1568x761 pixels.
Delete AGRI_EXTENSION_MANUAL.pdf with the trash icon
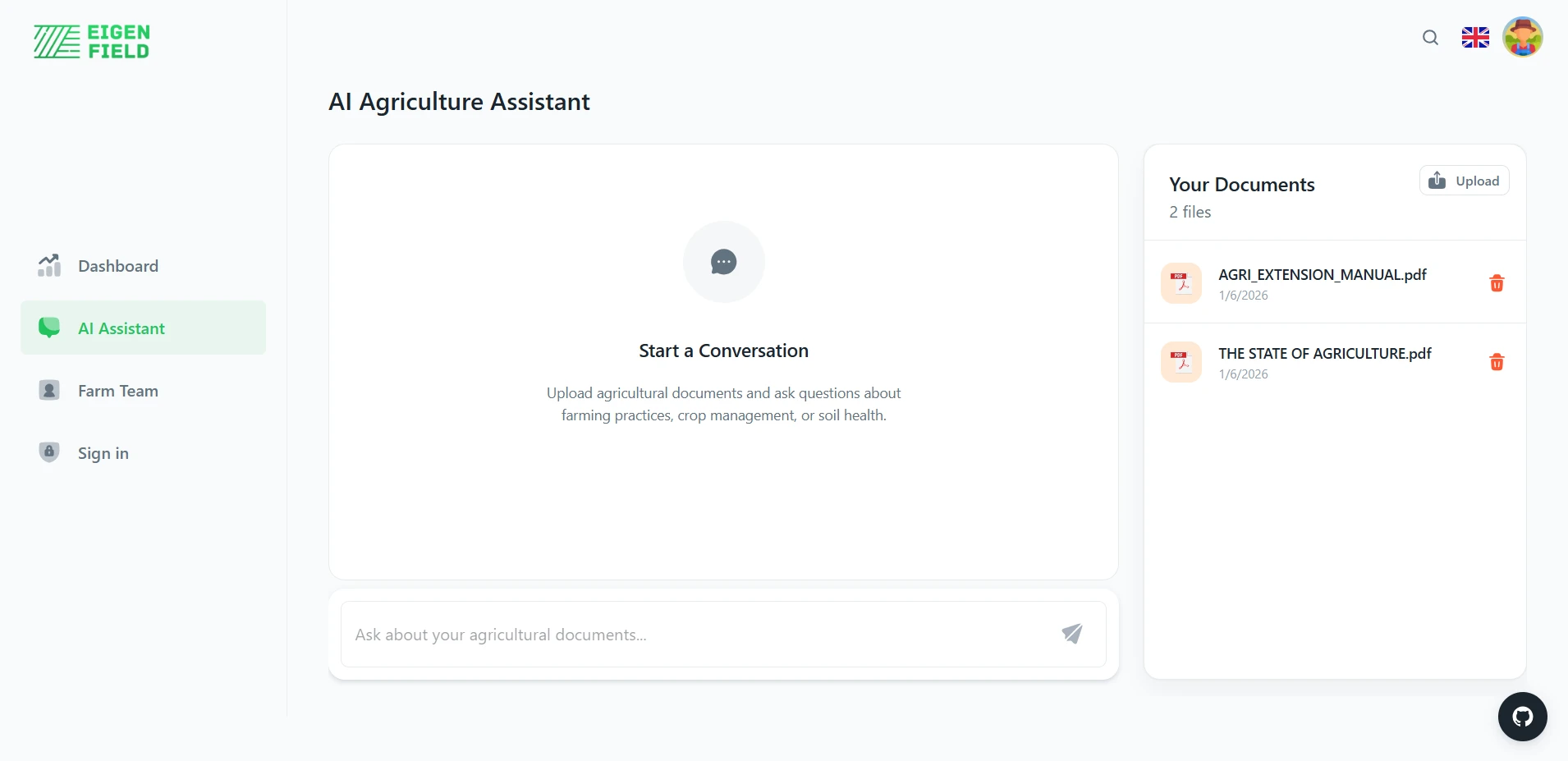pos(1497,283)
